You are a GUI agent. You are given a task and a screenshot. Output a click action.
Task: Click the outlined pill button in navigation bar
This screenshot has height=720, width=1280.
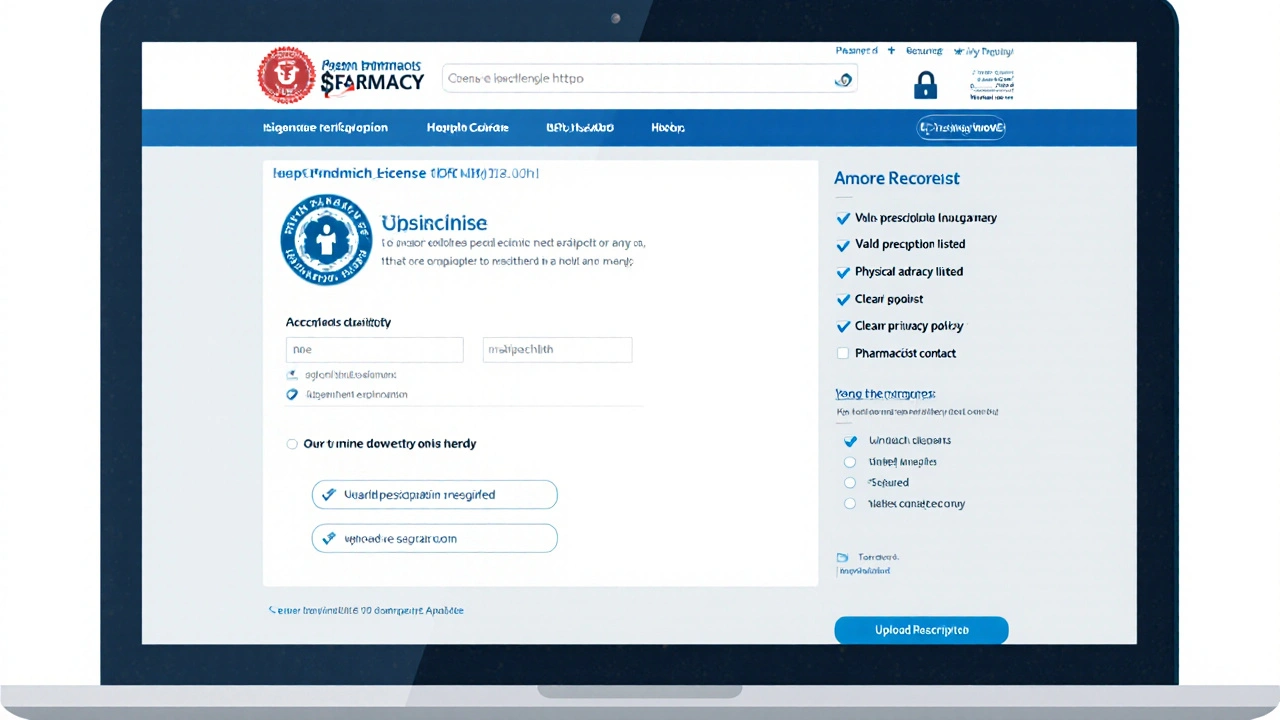(x=961, y=128)
